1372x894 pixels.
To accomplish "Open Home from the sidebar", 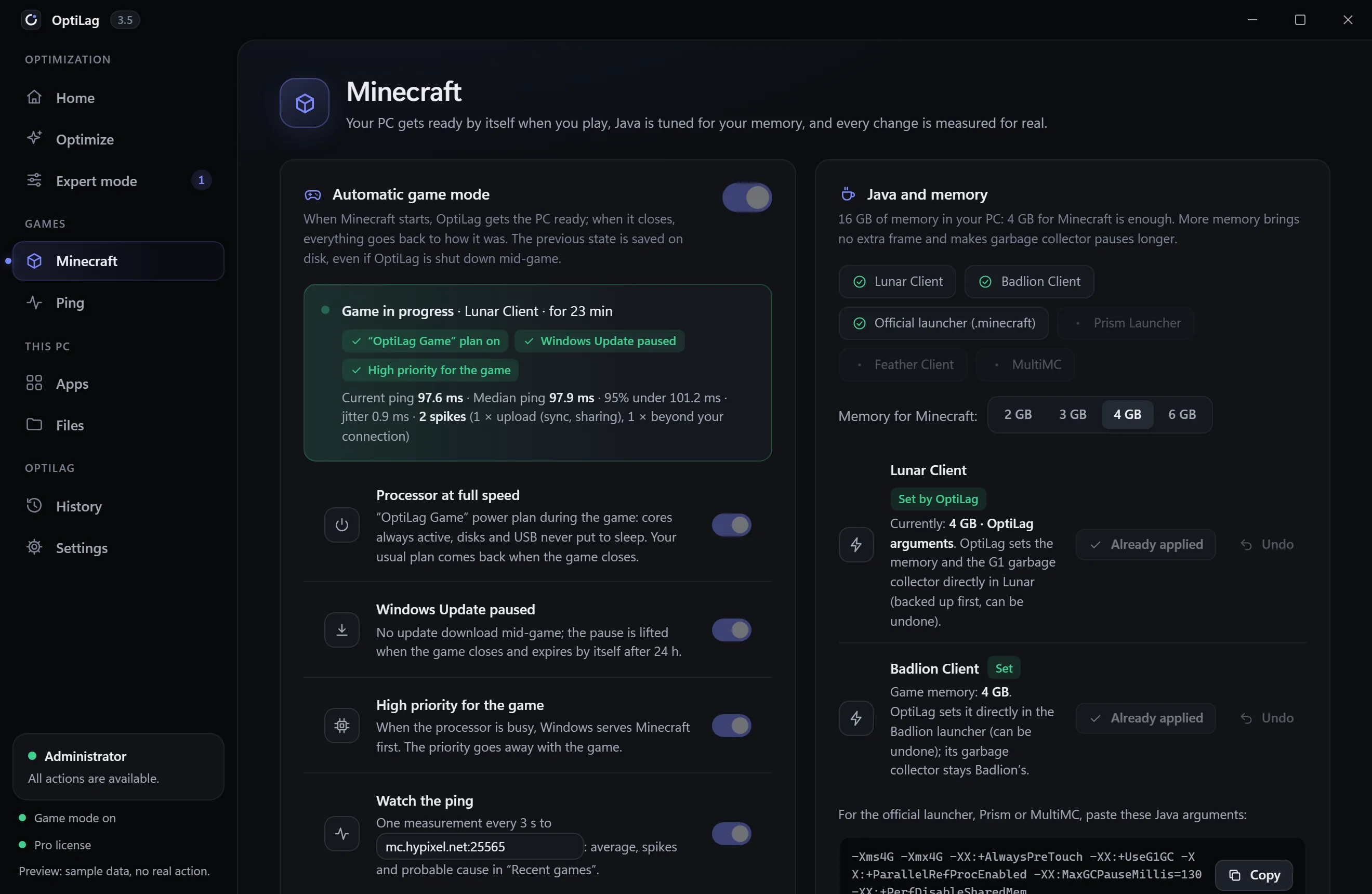I will click(x=118, y=98).
